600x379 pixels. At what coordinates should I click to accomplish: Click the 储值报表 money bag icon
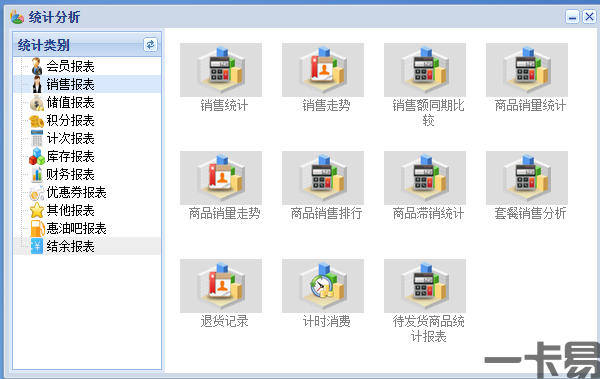click(x=37, y=102)
